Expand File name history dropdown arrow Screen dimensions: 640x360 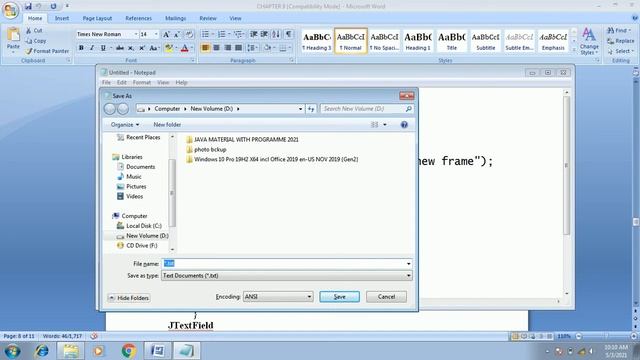(x=408, y=264)
